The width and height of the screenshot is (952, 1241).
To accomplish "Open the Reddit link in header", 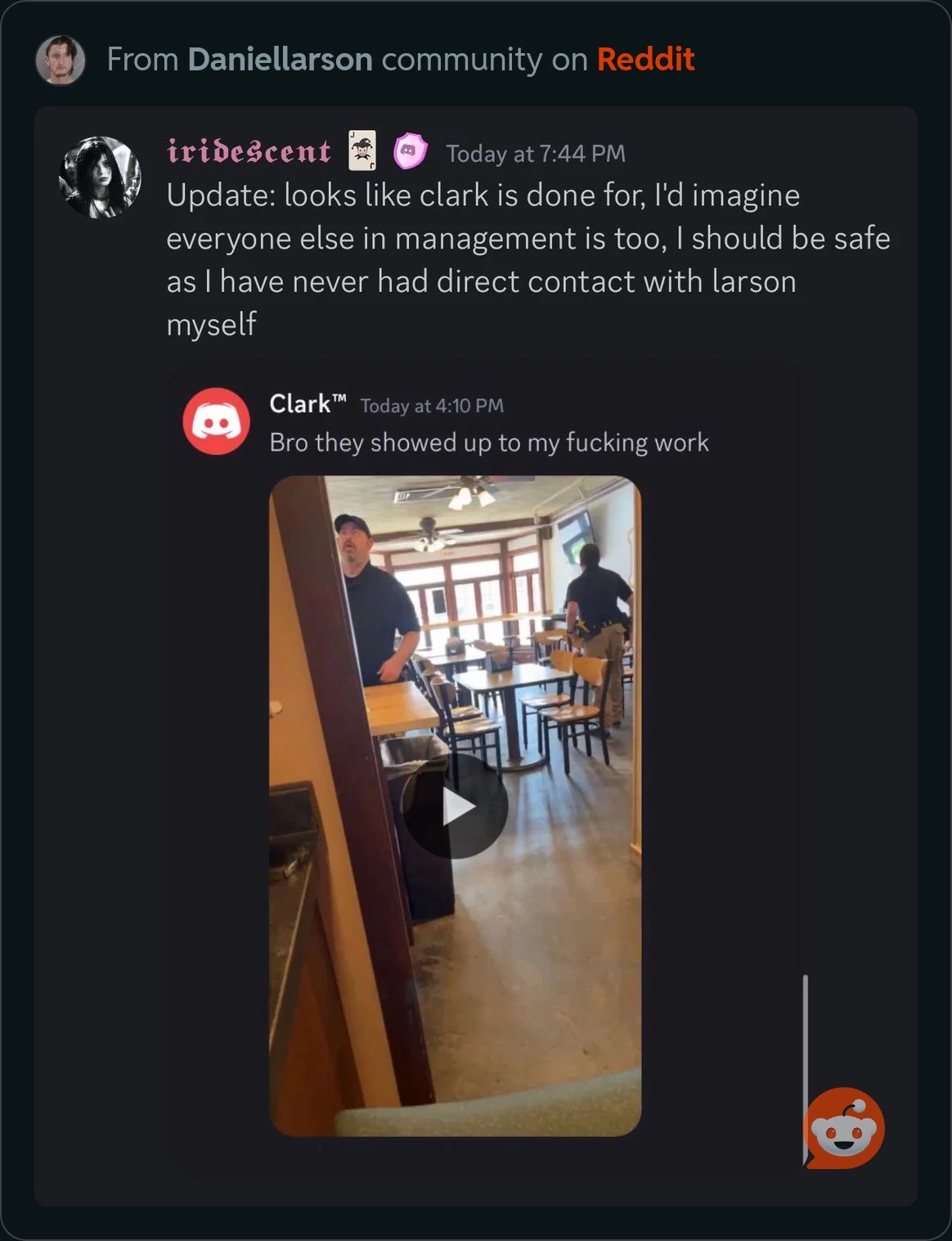I will pos(645,60).
